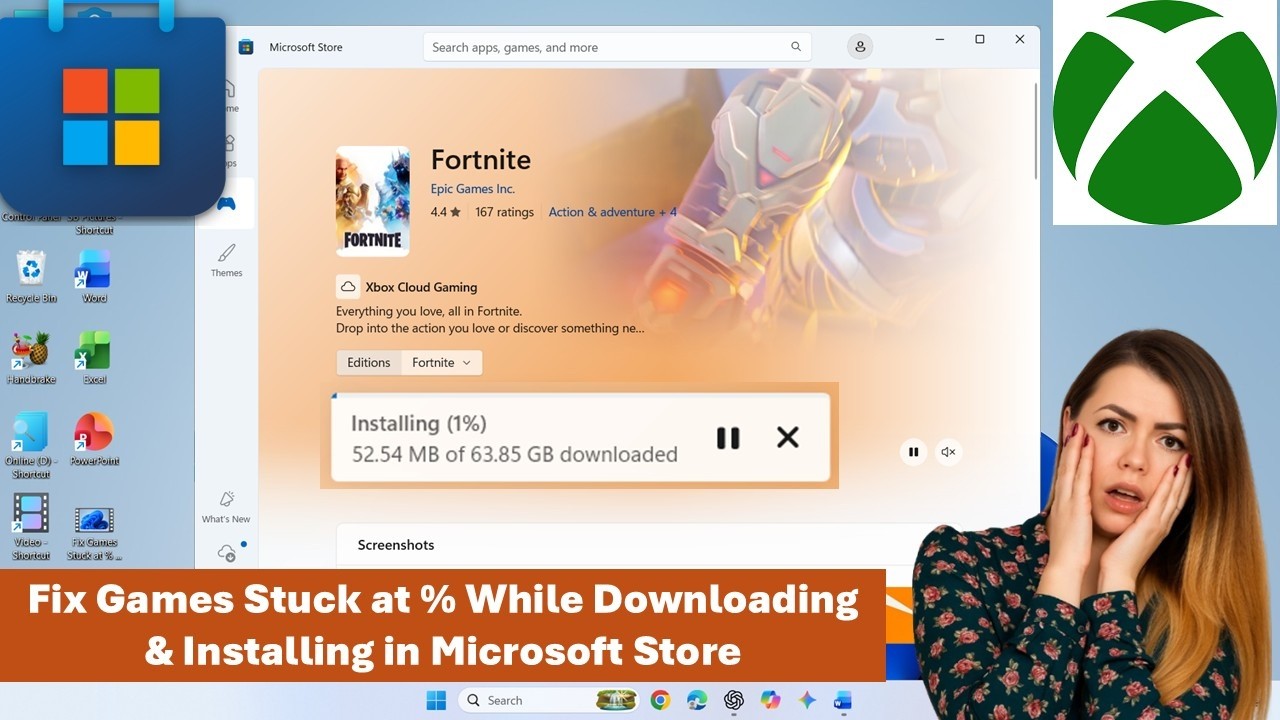Select the Recycle Bin desktop icon
1280x720 pixels.
pos(31,277)
